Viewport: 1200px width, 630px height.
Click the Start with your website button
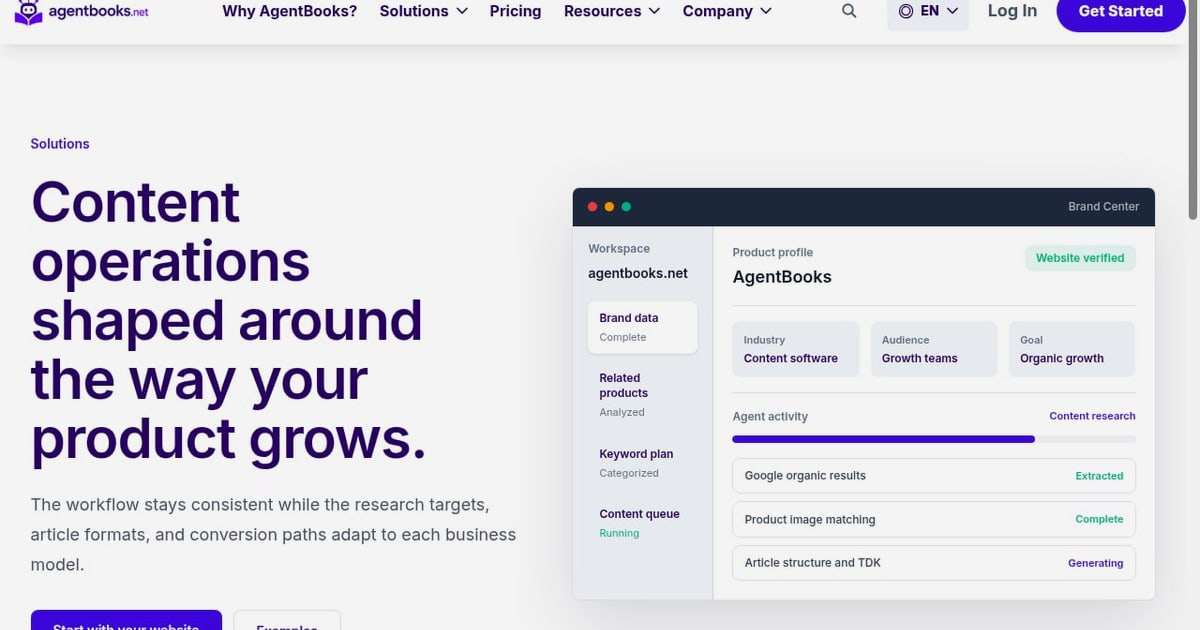click(x=126, y=620)
